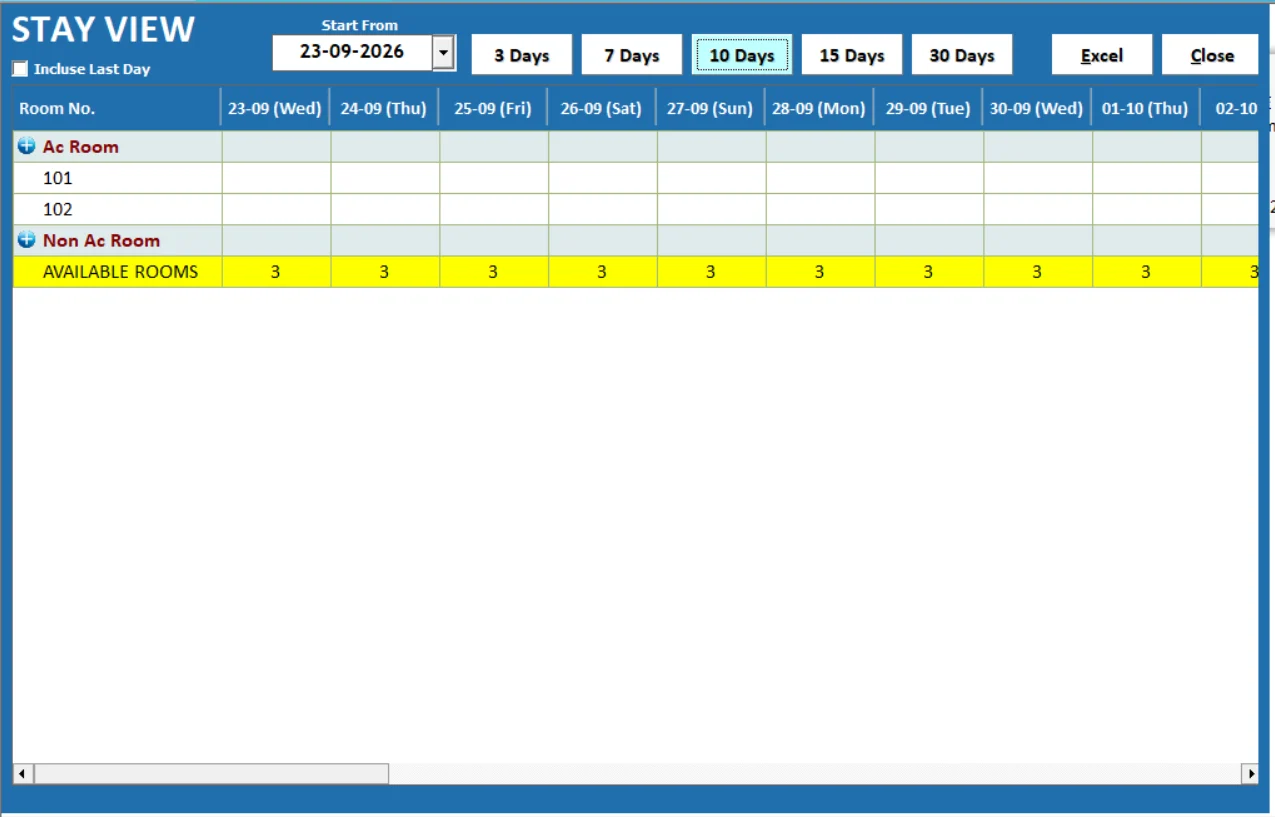Click the 30-09 (Wed) column header
The width and height of the screenshot is (1275, 817).
[x=1037, y=108]
